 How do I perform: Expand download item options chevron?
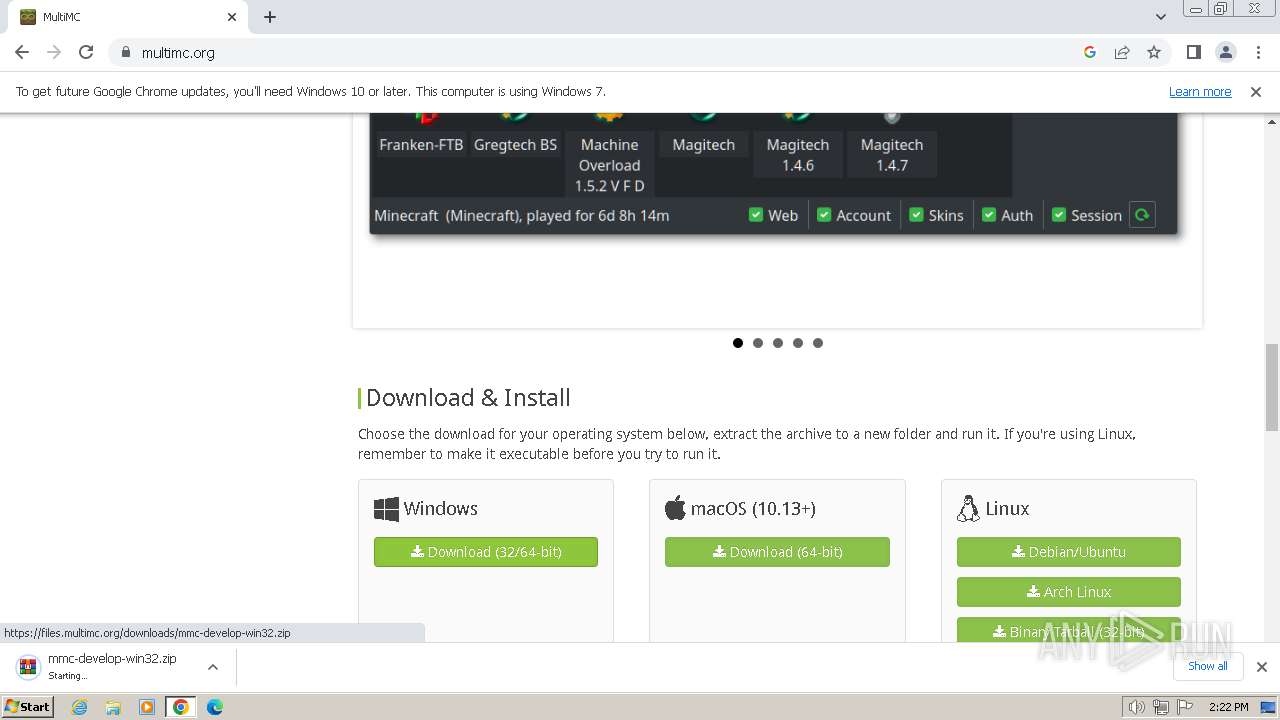213,666
